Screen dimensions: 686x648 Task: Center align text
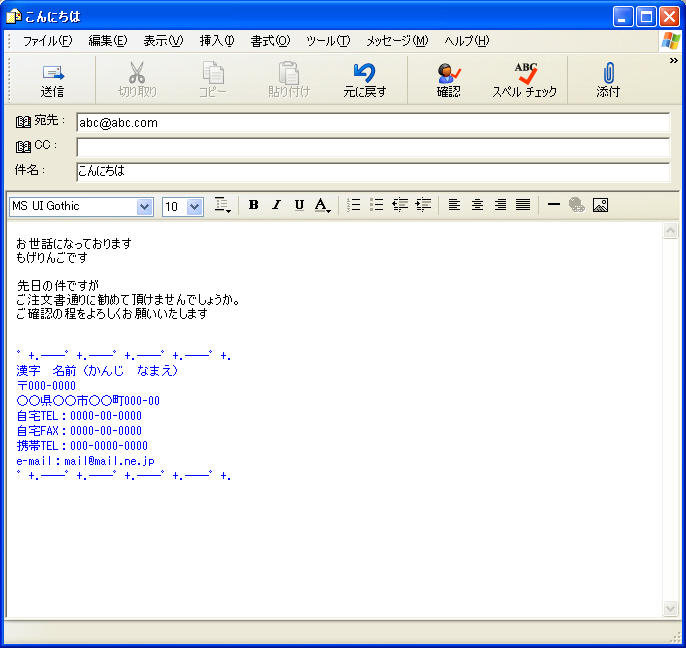click(477, 205)
